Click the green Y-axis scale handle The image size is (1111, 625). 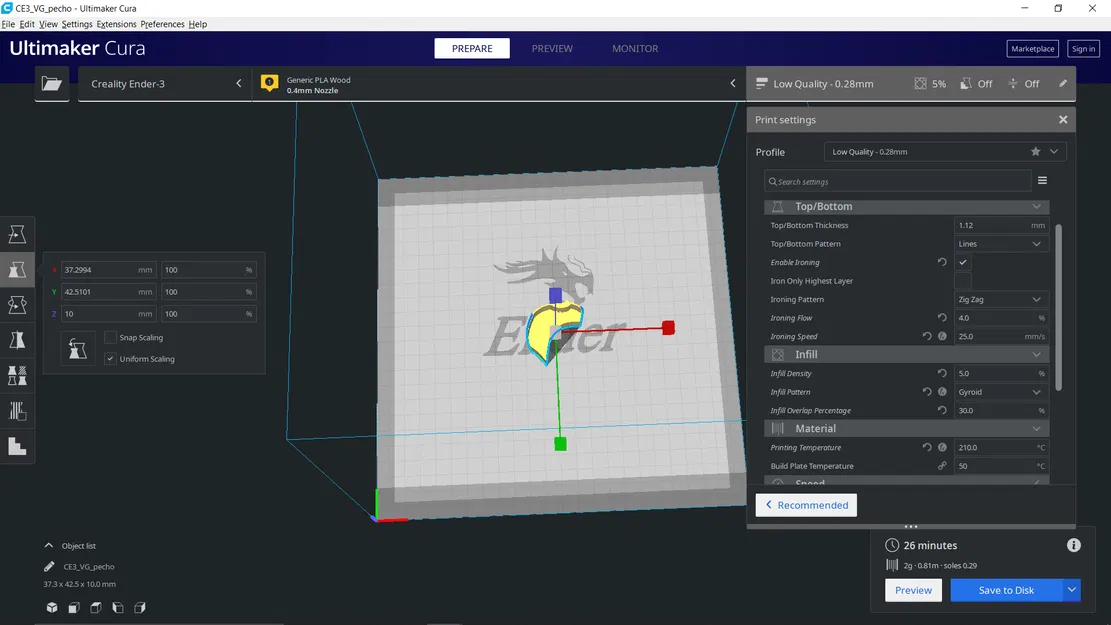tap(560, 444)
